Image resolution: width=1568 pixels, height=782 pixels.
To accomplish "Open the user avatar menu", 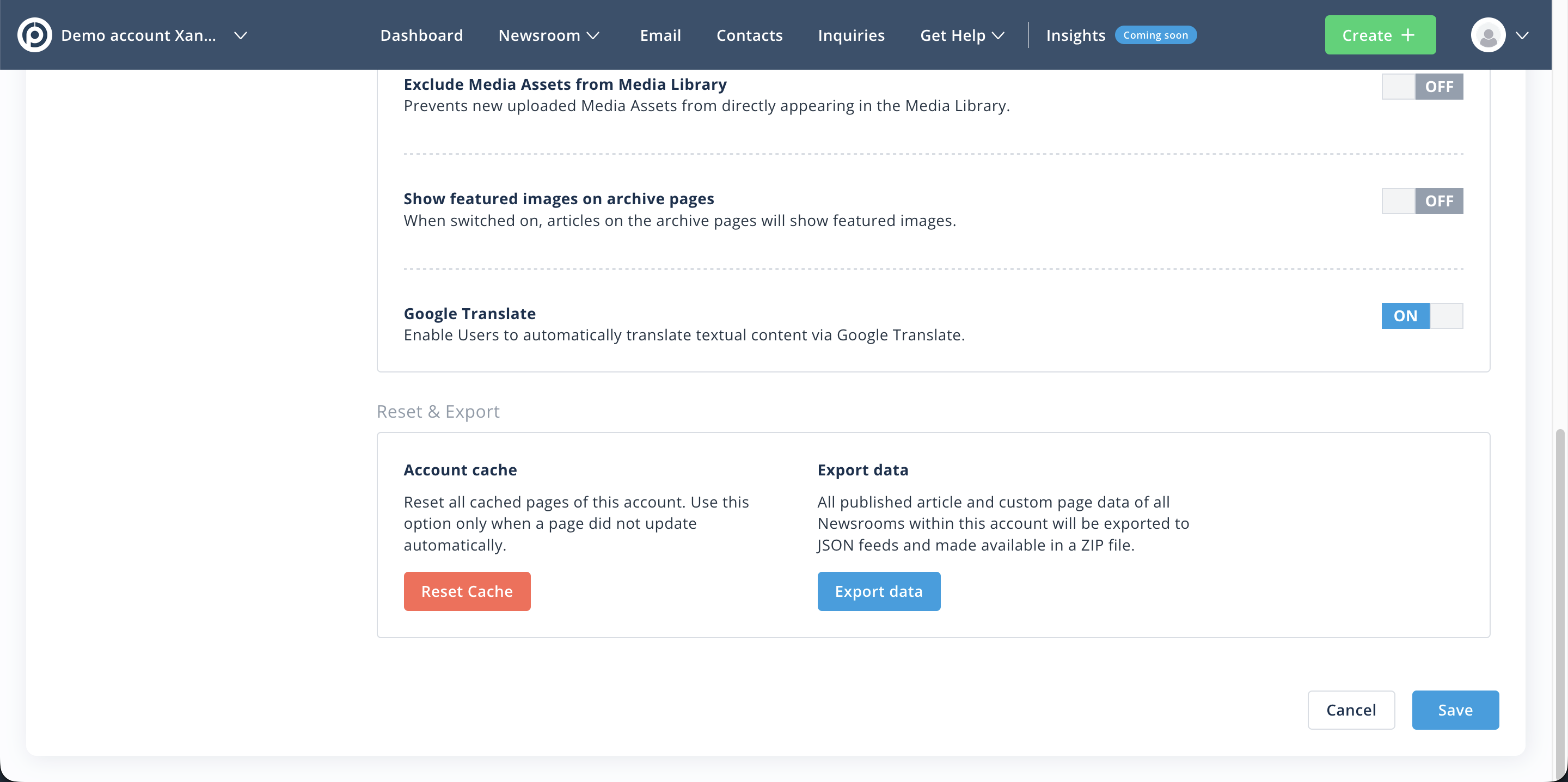I will 1487,35.
